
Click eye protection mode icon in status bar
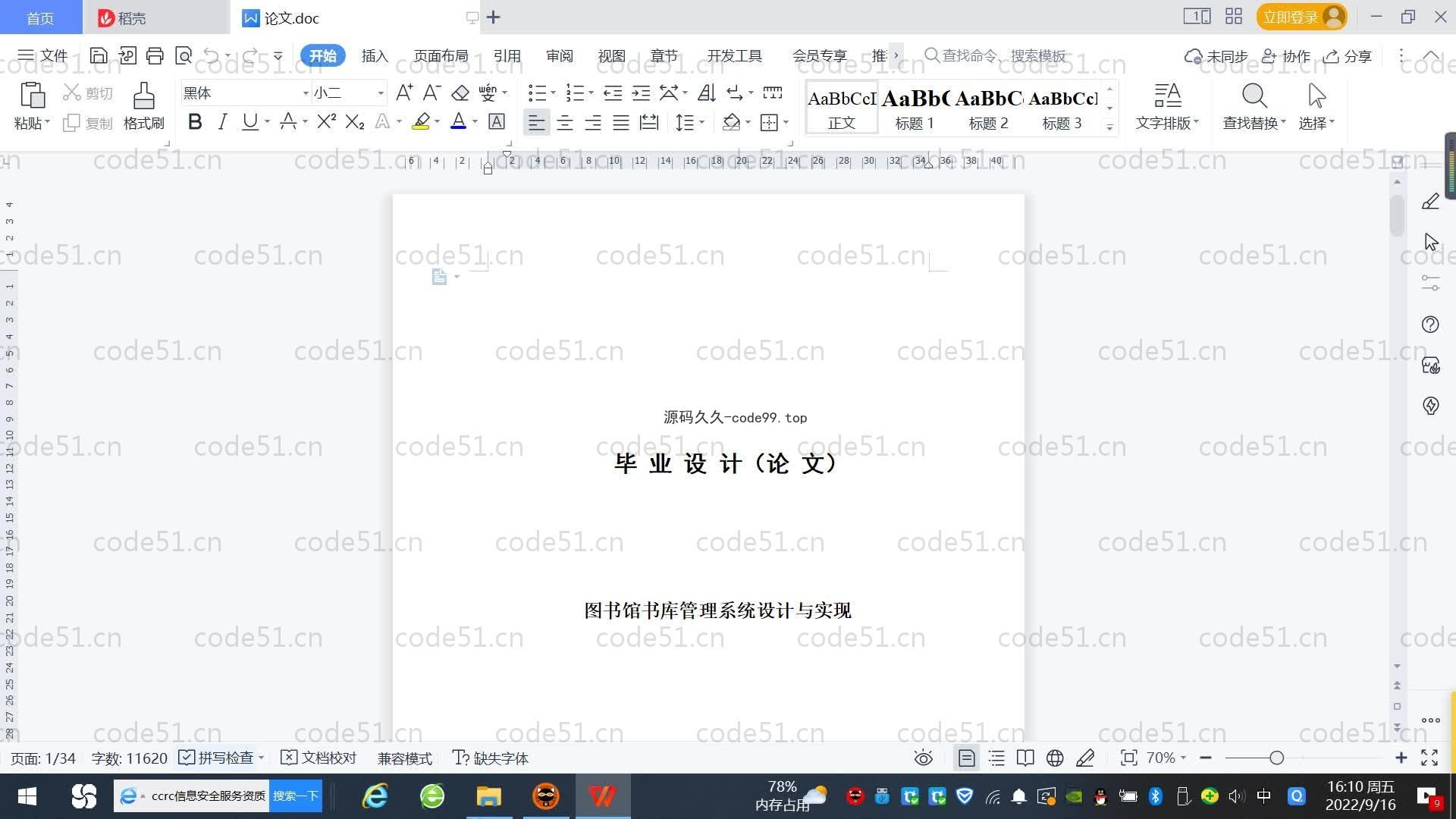click(x=923, y=758)
